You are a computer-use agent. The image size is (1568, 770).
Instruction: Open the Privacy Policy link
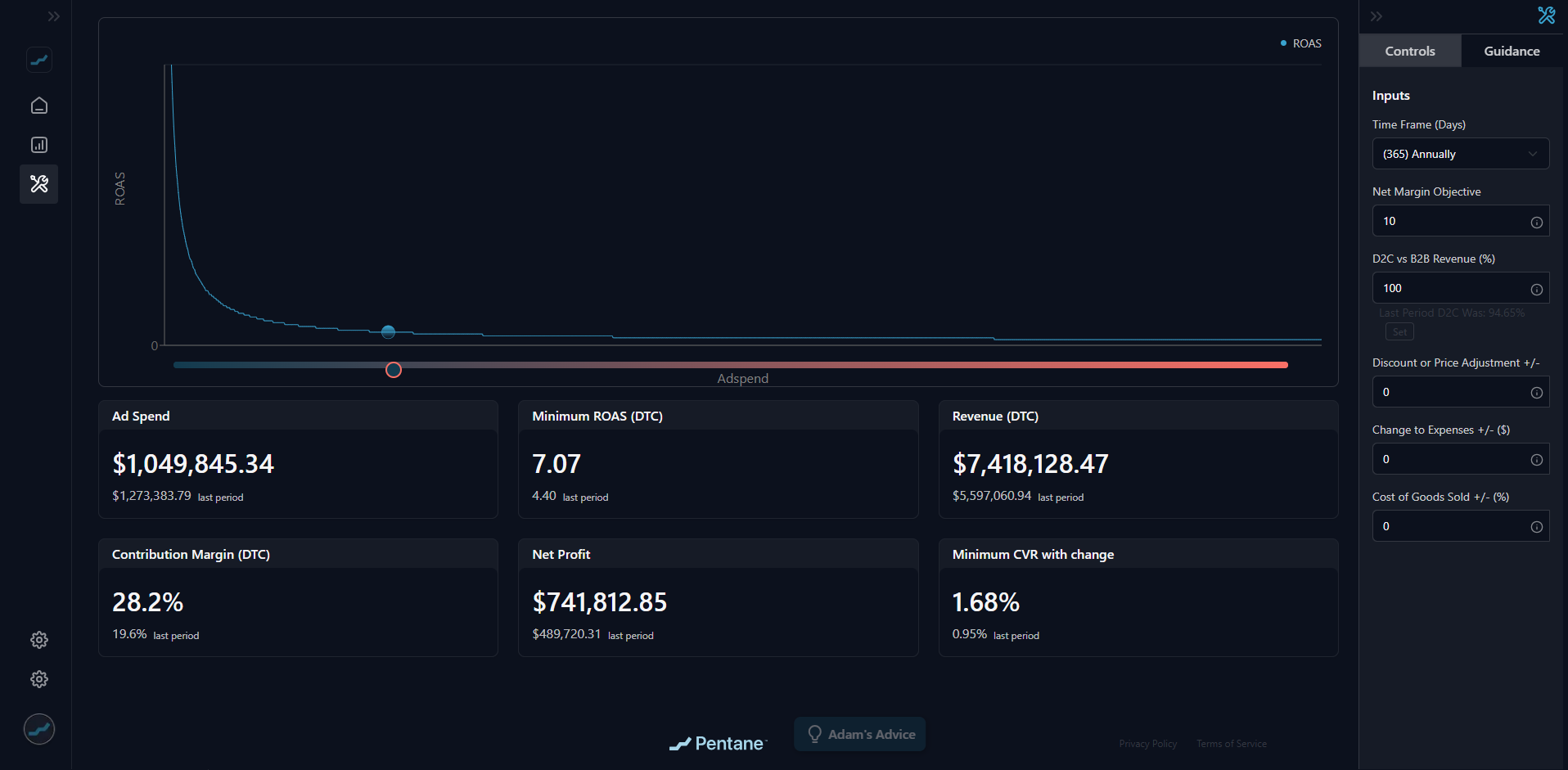pos(1147,744)
